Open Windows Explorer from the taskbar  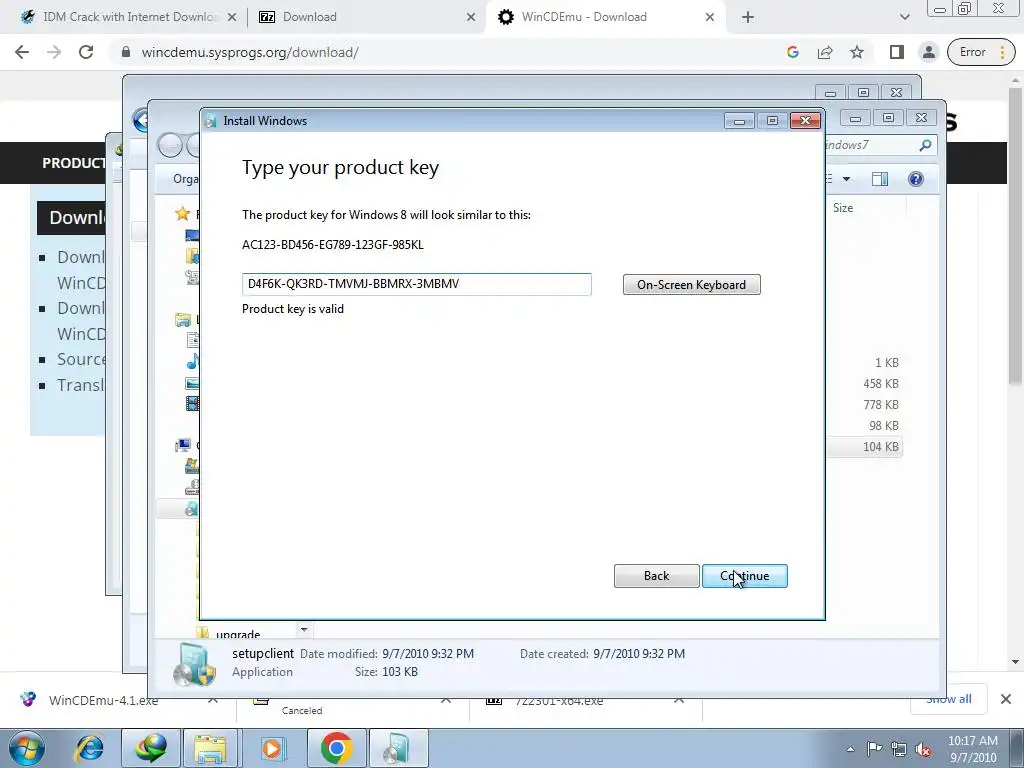pos(210,748)
